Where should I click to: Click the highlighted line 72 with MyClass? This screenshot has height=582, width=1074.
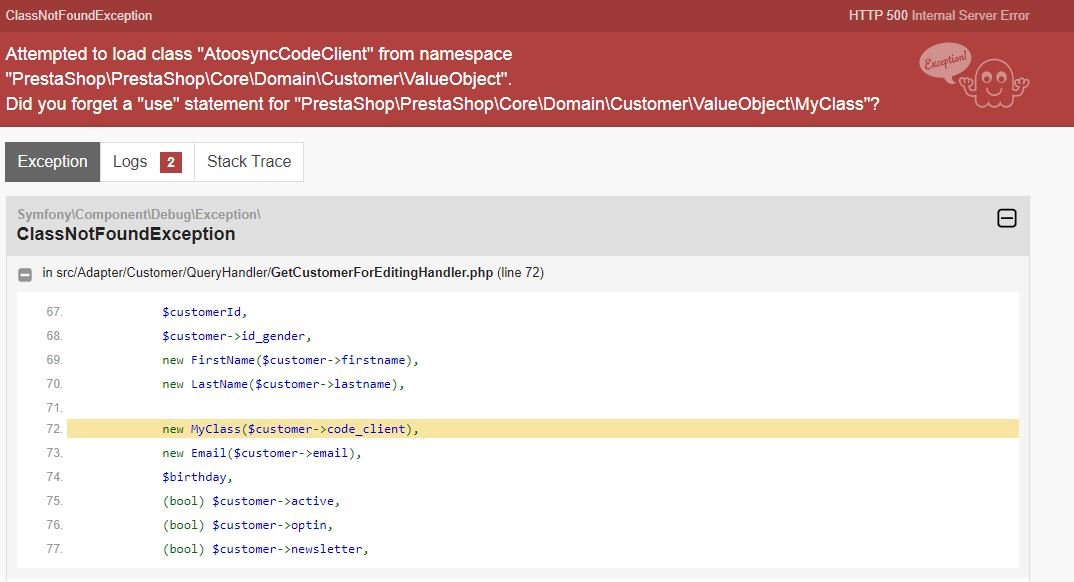[x=290, y=429]
